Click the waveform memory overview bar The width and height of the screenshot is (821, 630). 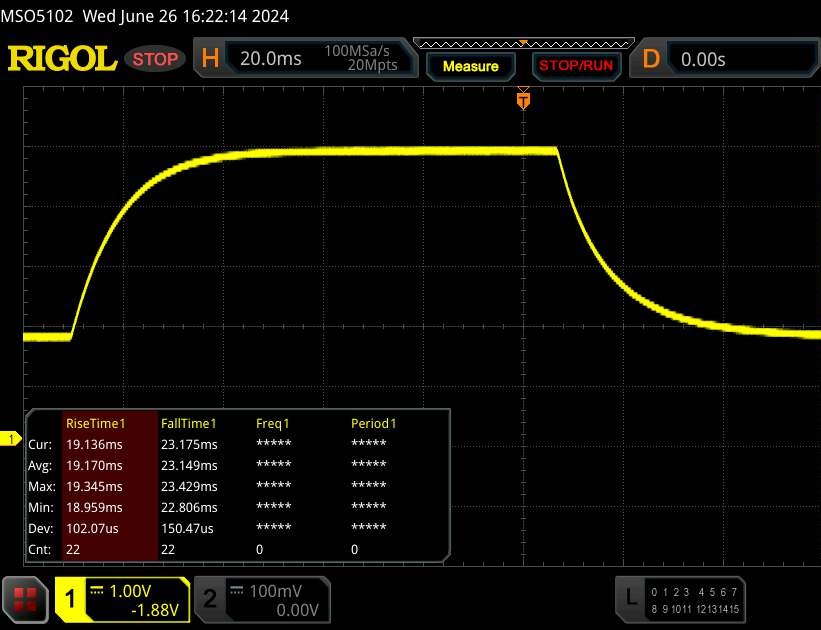(x=524, y=43)
